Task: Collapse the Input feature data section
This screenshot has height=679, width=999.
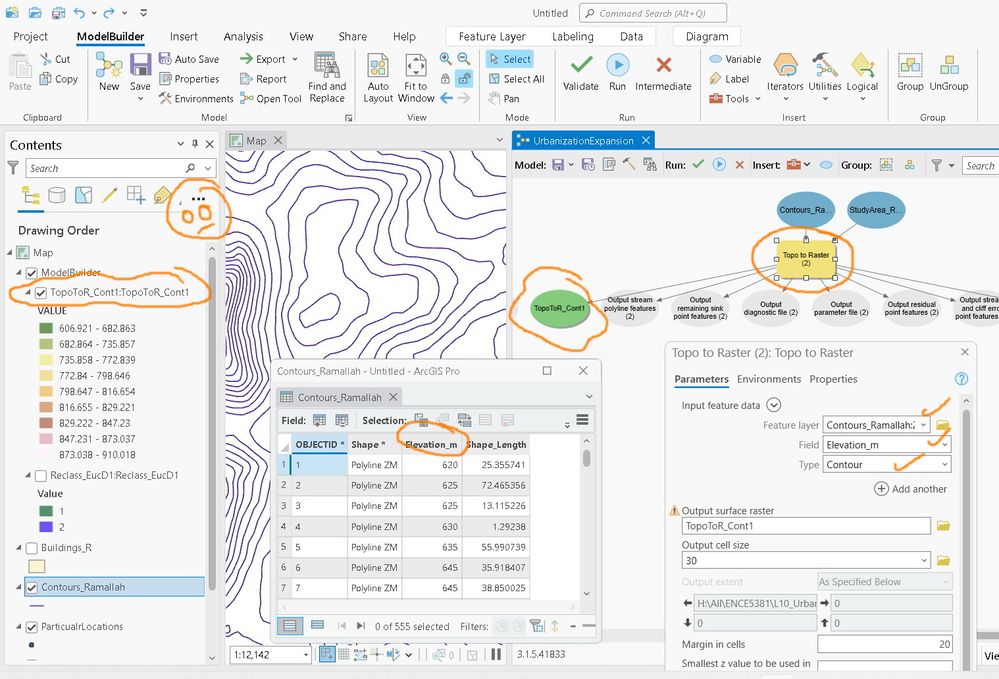Action: 773,405
